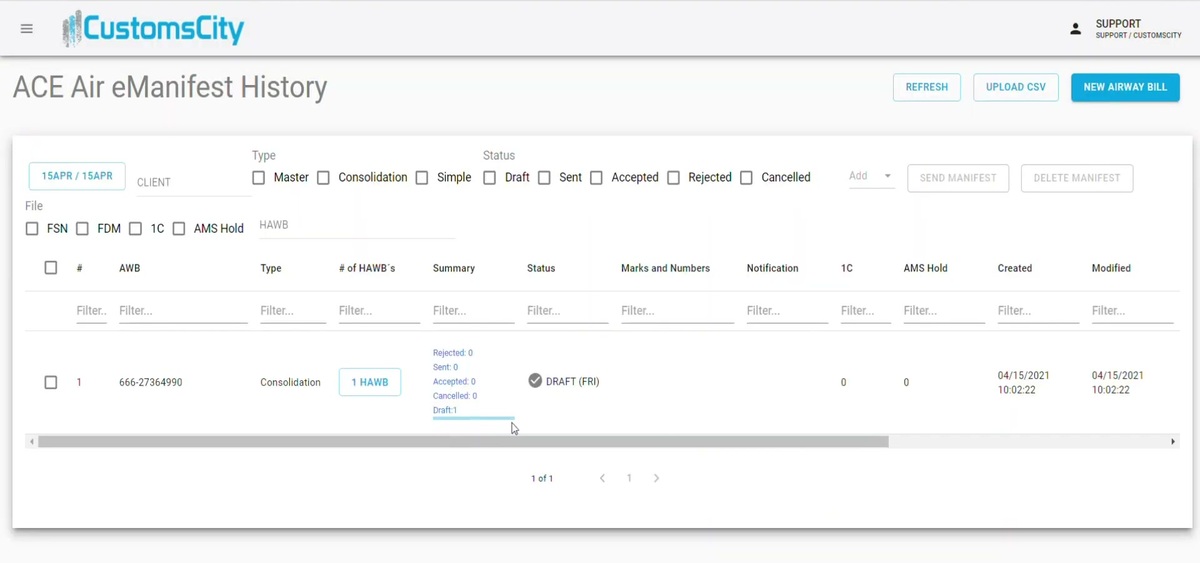Click the Refresh button
The height and width of the screenshot is (563, 1200).
tap(927, 87)
